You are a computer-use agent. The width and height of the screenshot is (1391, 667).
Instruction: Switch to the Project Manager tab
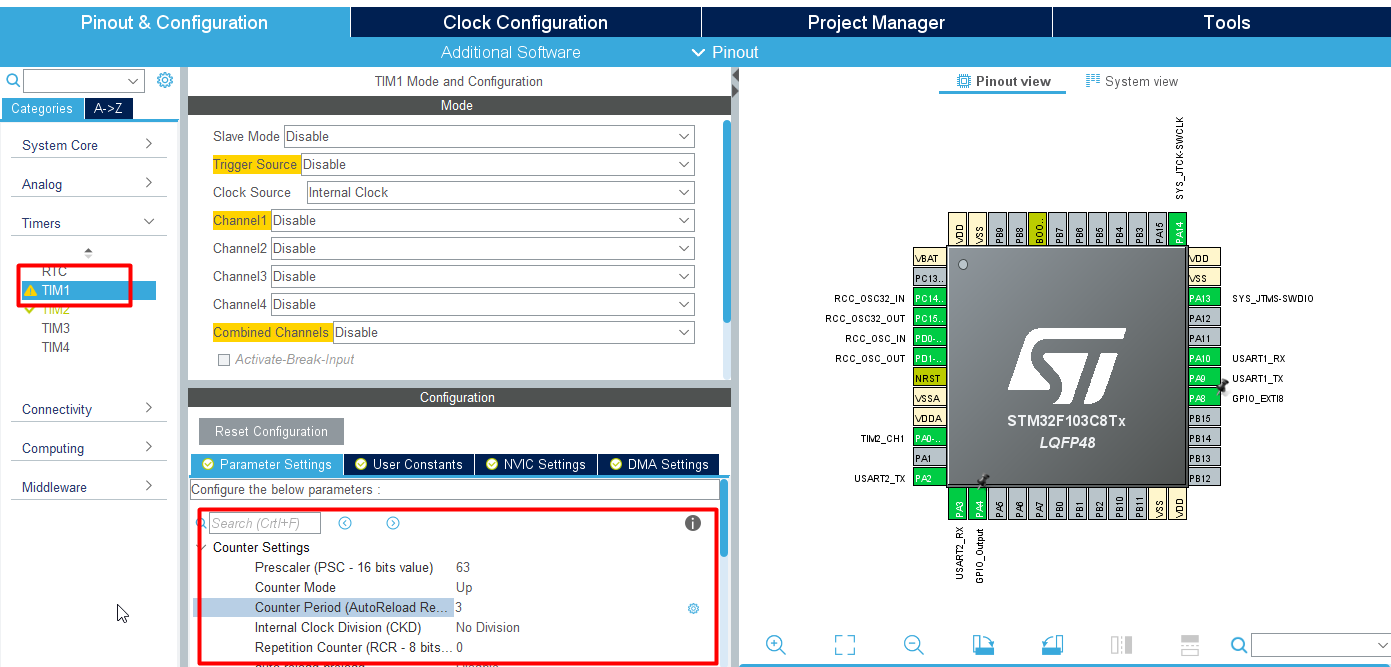[876, 22]
